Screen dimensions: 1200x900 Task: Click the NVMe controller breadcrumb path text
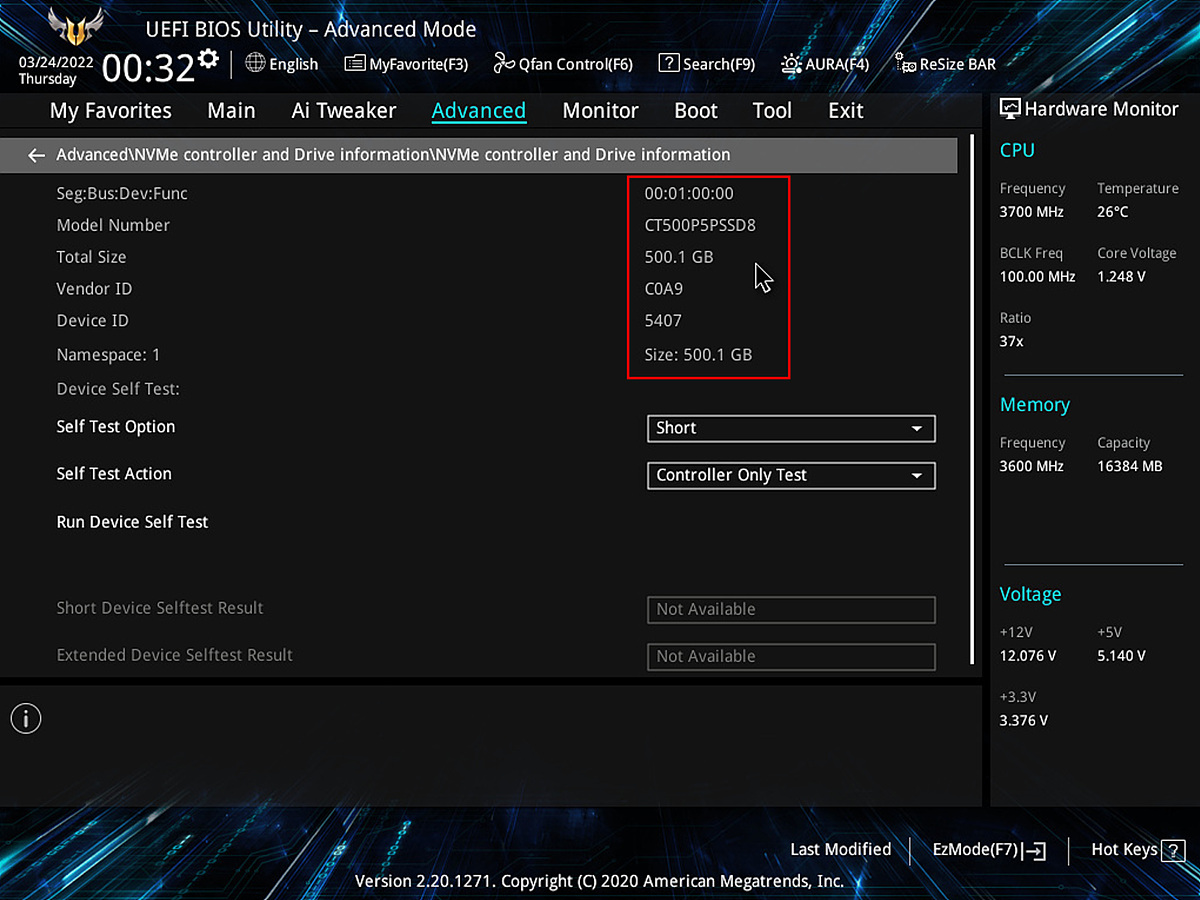point(393,155)
